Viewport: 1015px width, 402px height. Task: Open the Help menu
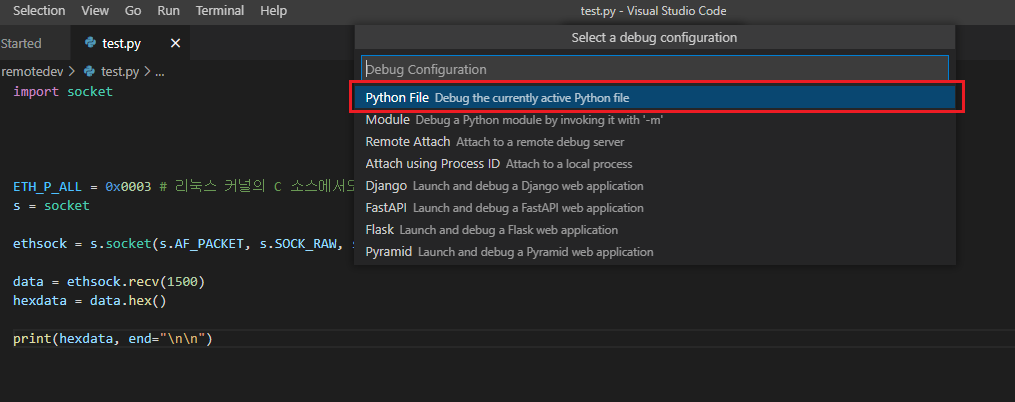(x=273, y=11)
